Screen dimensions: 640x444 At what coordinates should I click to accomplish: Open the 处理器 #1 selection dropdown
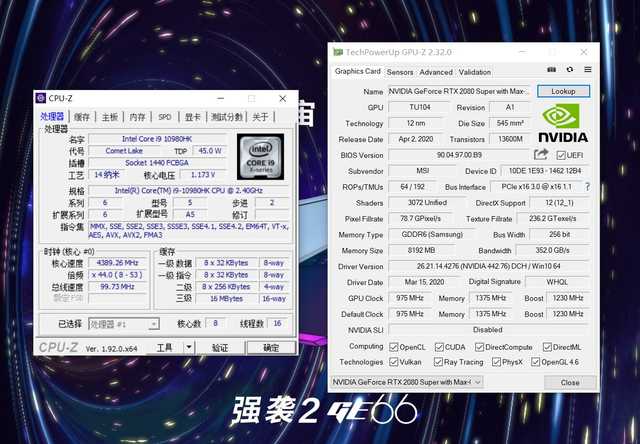coord(124,324)
